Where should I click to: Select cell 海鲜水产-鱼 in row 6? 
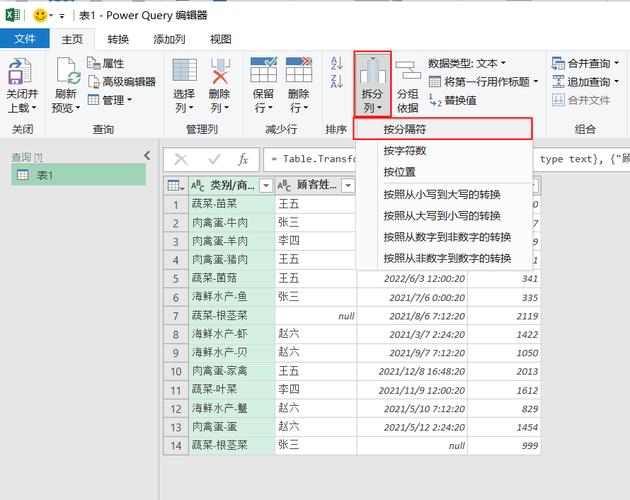[x=232, y=297]
